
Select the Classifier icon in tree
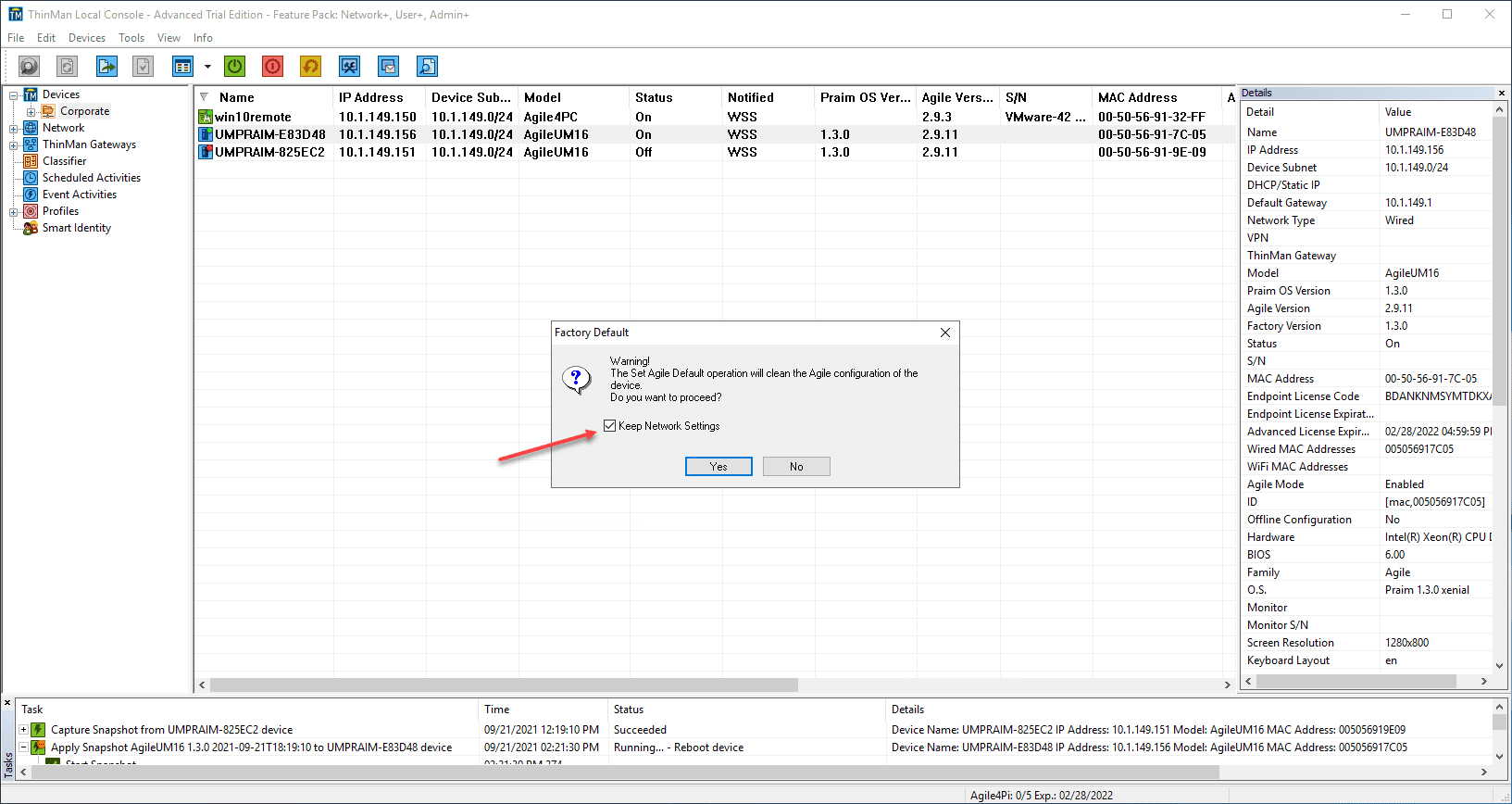31,161
